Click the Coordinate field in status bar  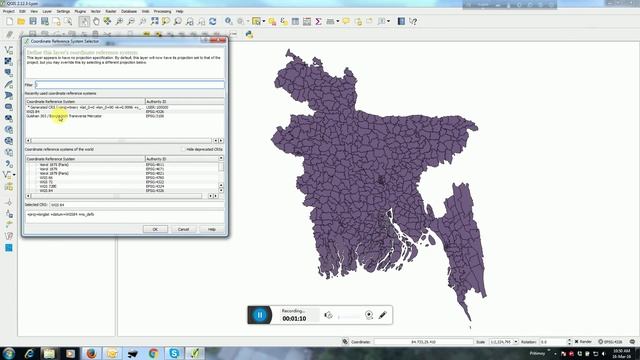[423, 342]
